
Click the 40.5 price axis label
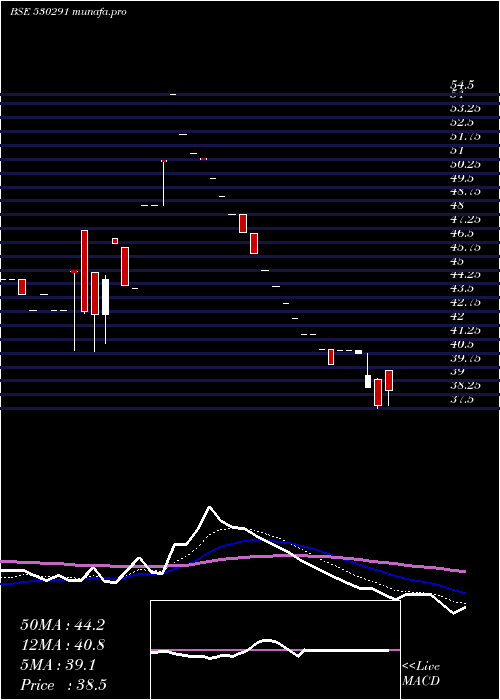462,344
